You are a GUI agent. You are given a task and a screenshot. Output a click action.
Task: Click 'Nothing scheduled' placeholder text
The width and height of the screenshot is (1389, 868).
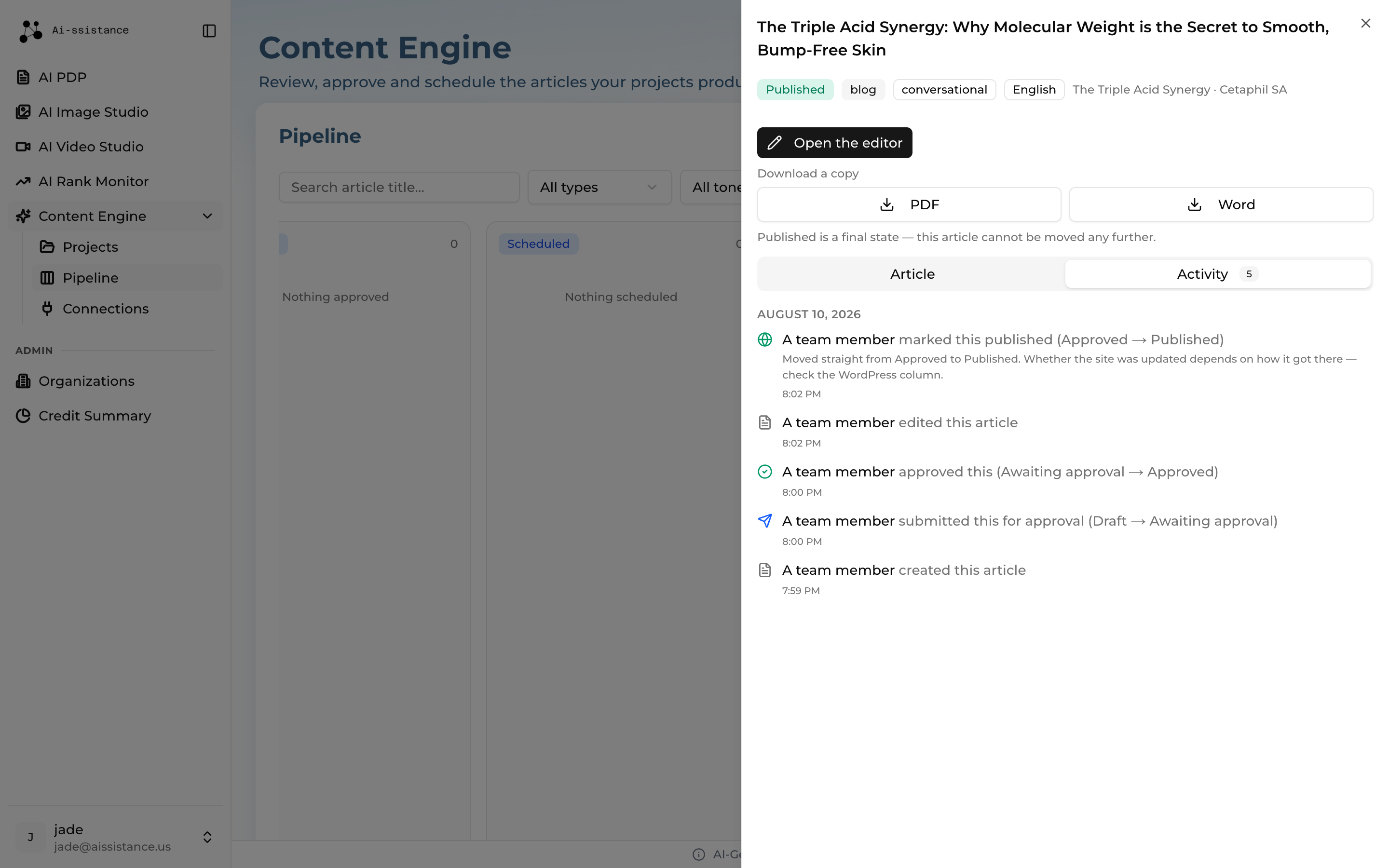coord(620,297)
